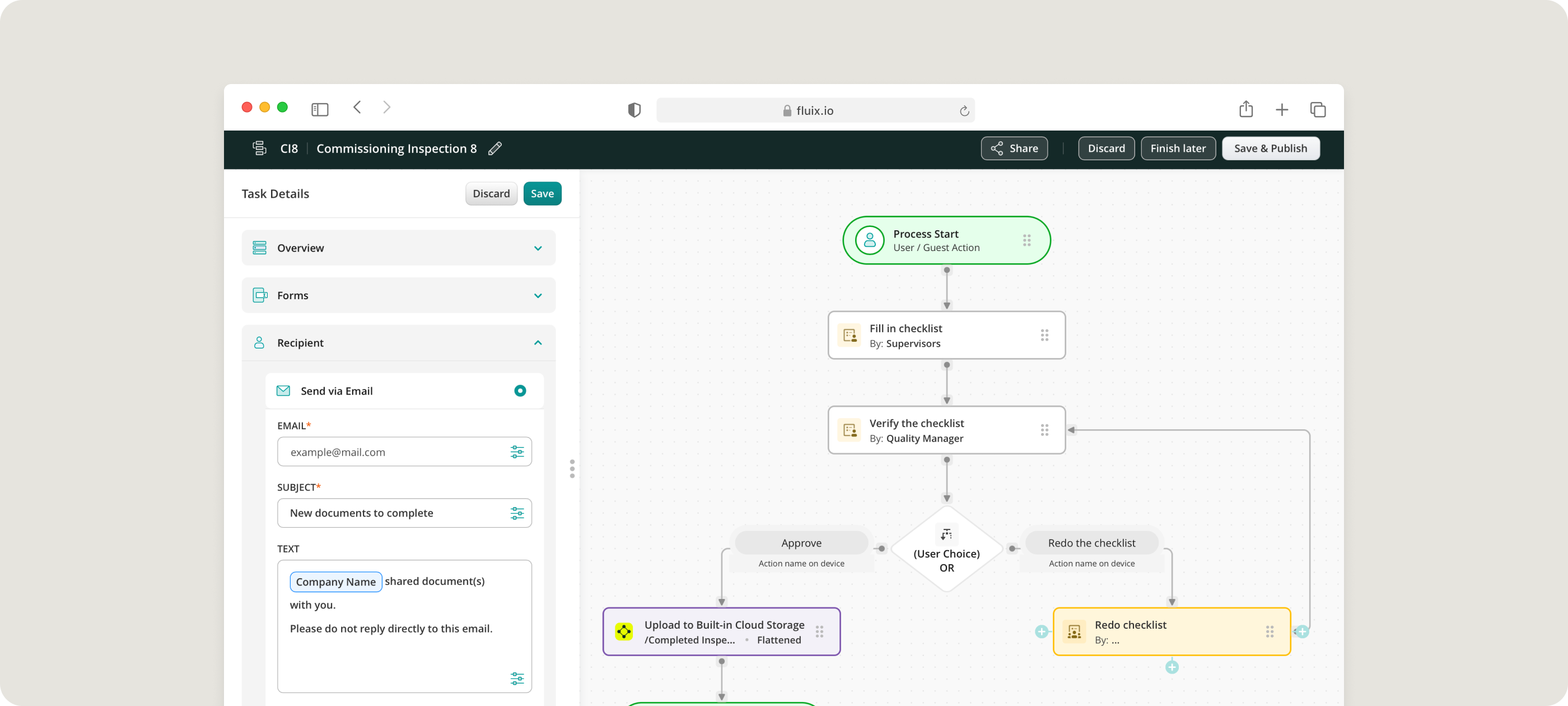
Task: Click the Save & Publish button
Action: [1270, 148]
